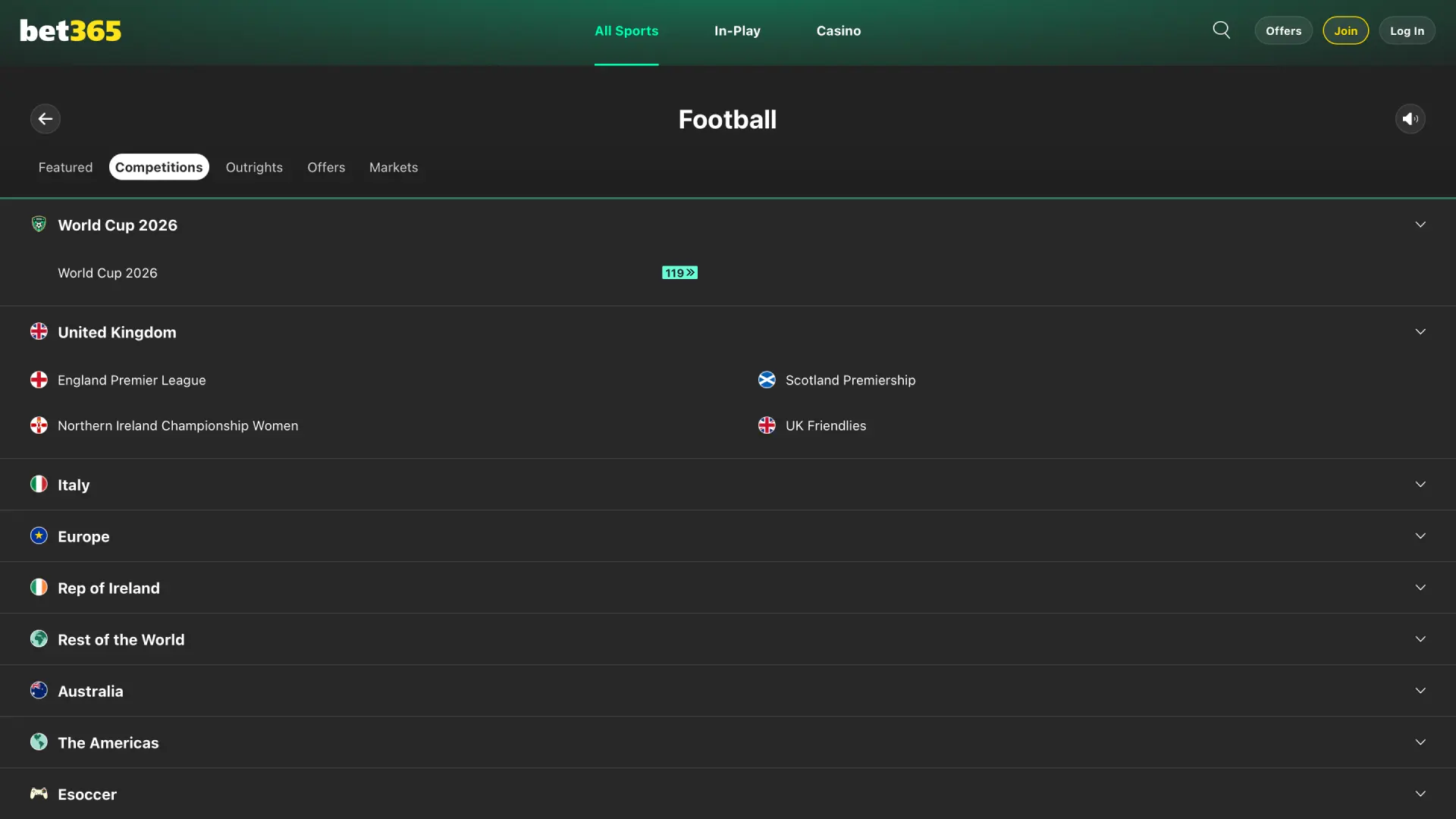Open the England Premier League competition

[132, 380]
